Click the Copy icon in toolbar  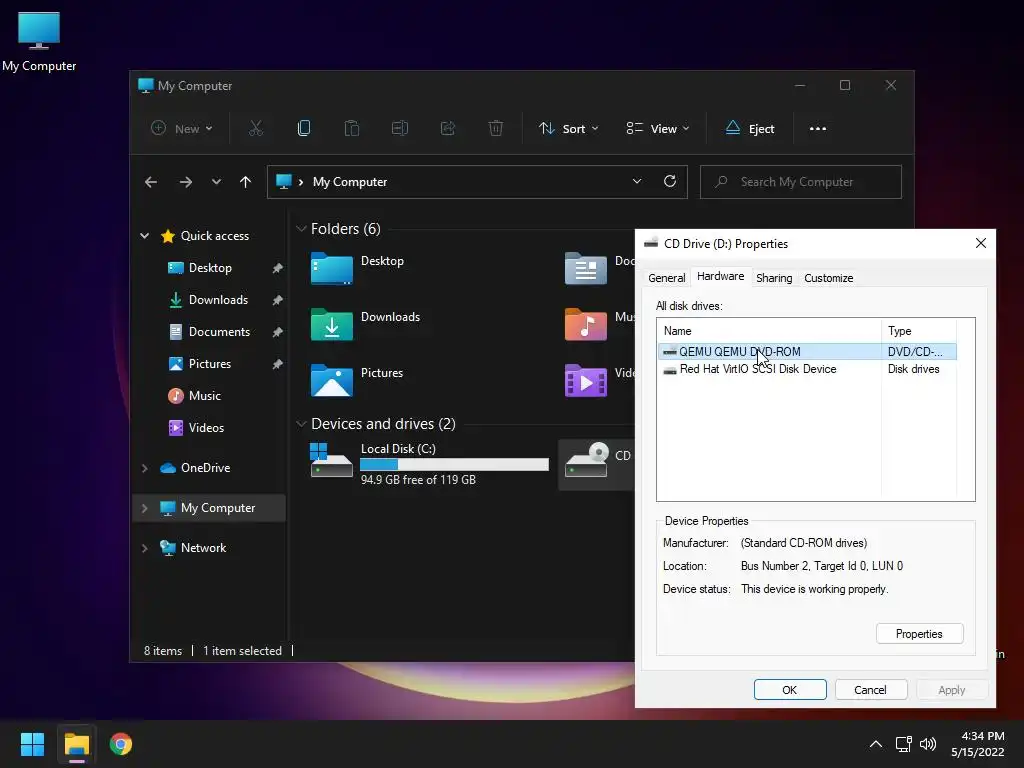click(x=304, y=129)
